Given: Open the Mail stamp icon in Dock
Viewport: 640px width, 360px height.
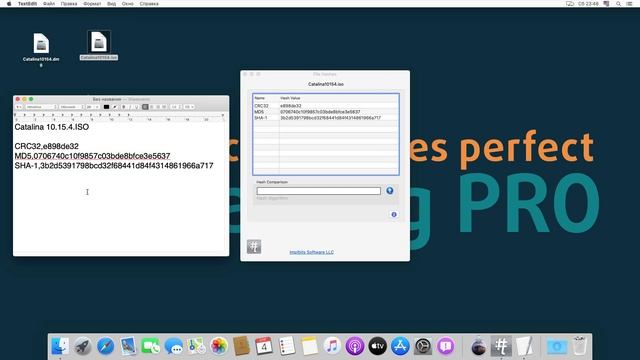Looking at the screenshot, I should [128, 347].
